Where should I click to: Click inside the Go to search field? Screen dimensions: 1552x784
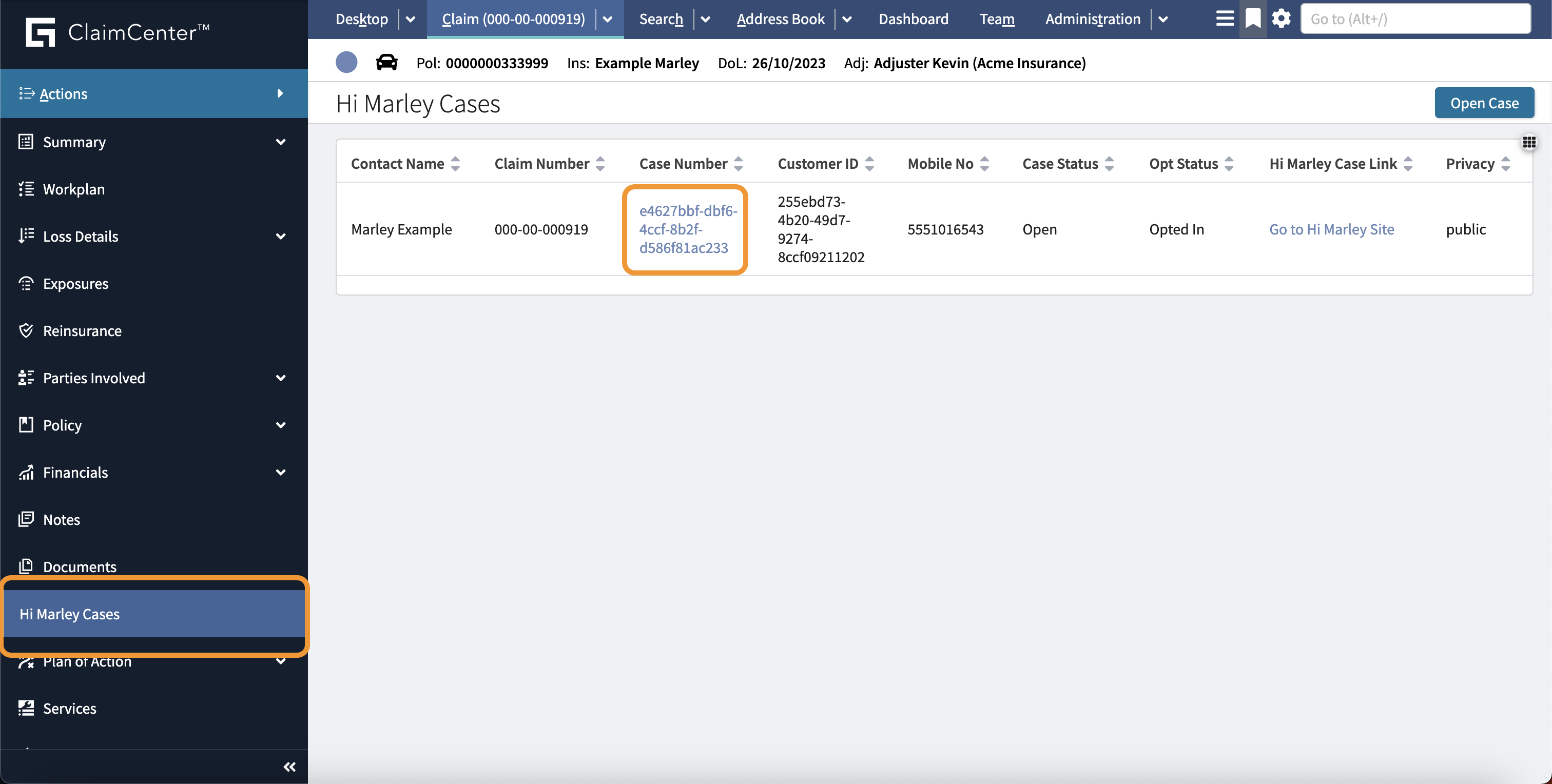pos(1416,18)
